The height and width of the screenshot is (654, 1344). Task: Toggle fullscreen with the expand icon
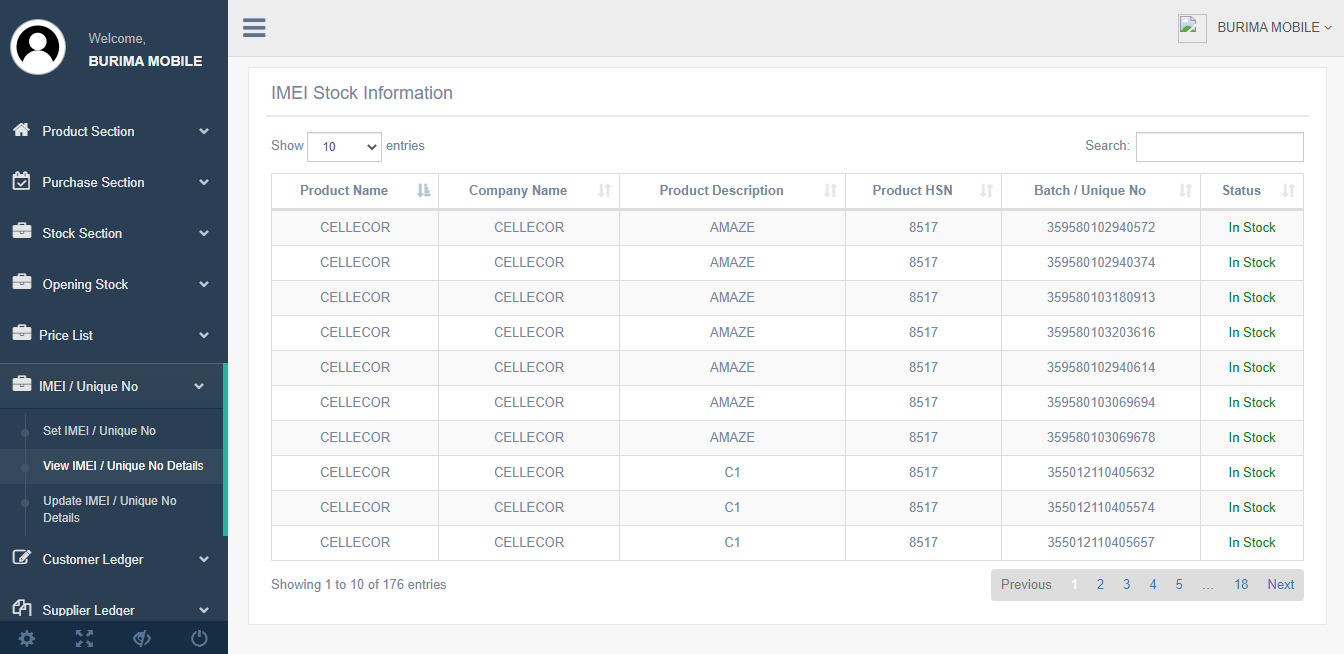[84, 638]
